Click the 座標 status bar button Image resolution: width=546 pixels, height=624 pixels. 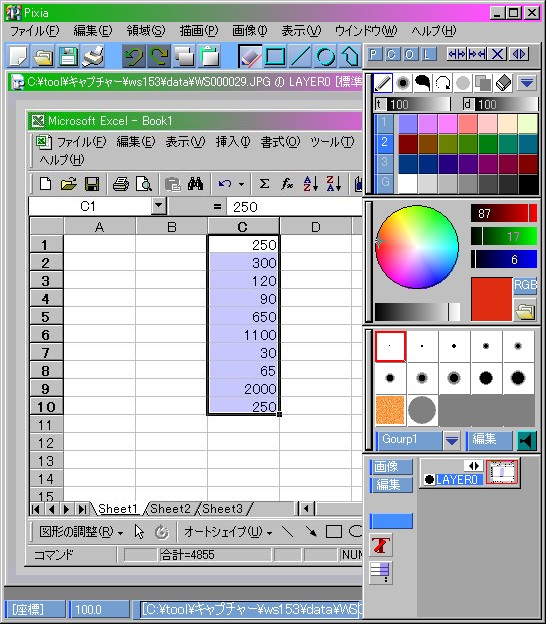click(35, 609)
